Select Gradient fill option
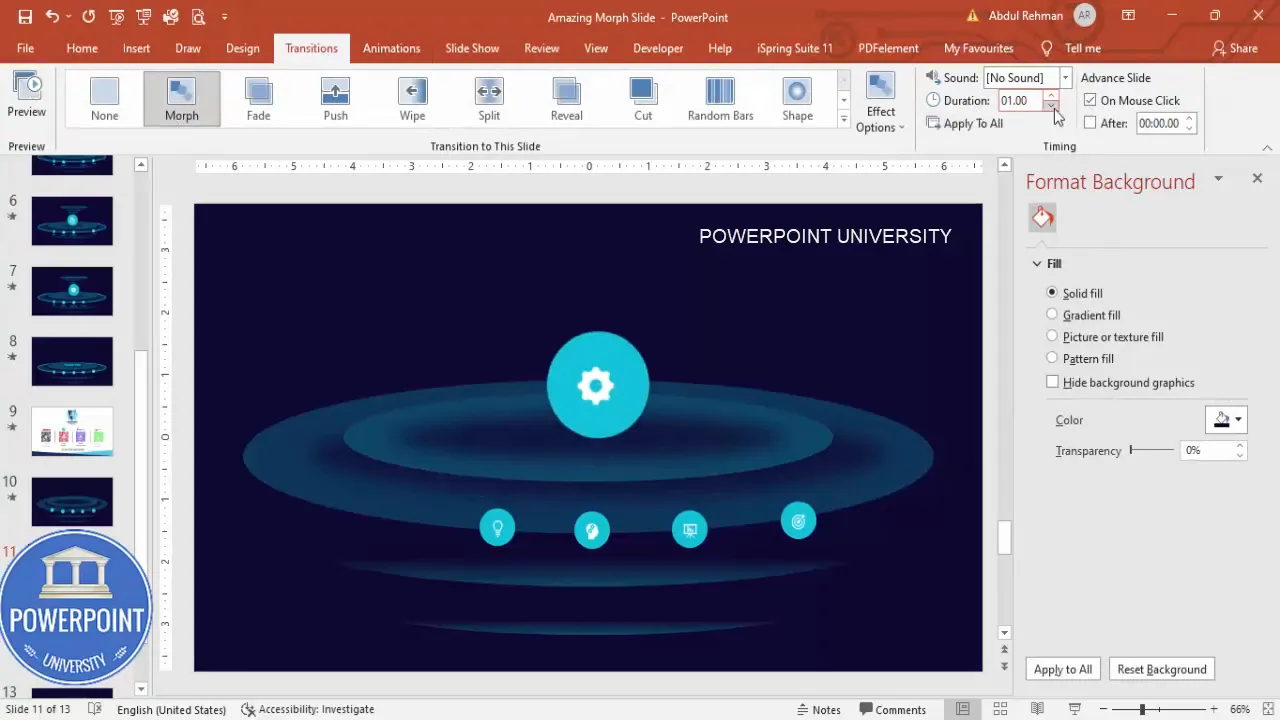This screenshot has height=720, width=1280. [1084, 315]
